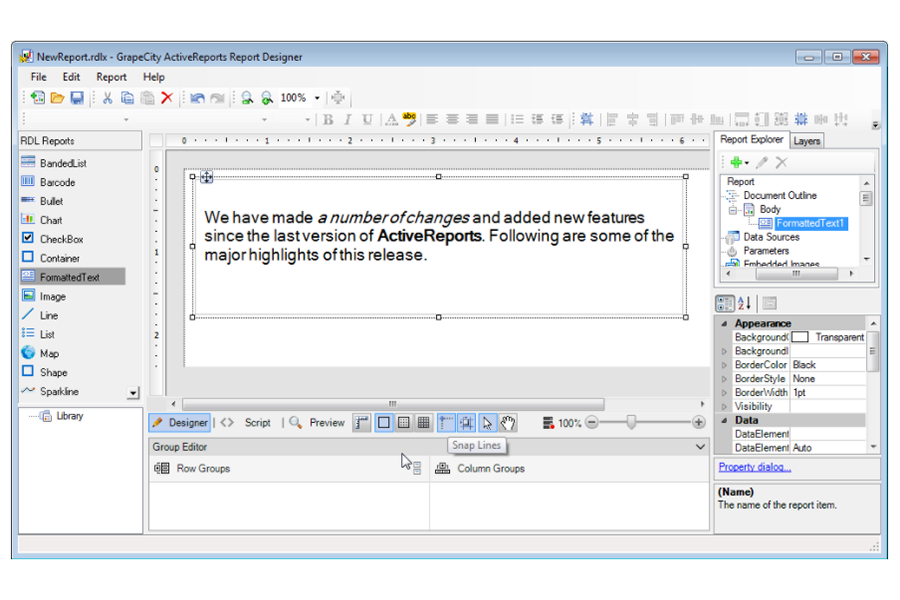Viewport: 900px width, 600px height.
Task: Select FormattedText1 in Report Explorer
Action: coord(810,223)
